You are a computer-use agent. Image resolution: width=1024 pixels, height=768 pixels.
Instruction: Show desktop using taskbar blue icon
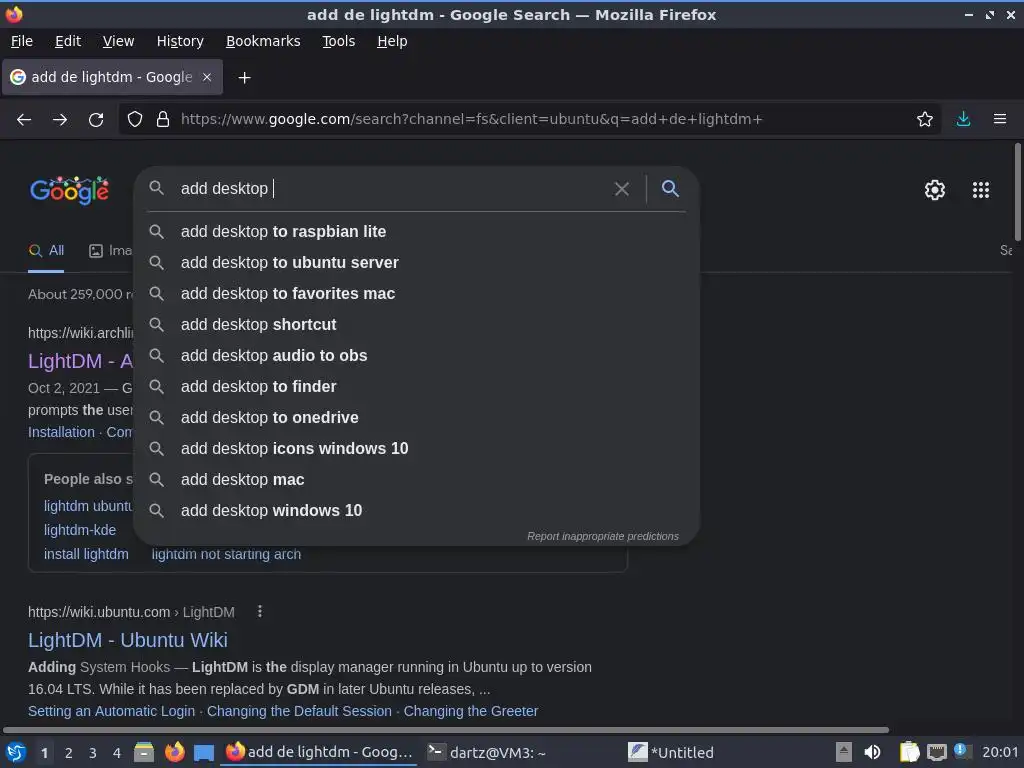click(x=204, y=753)
